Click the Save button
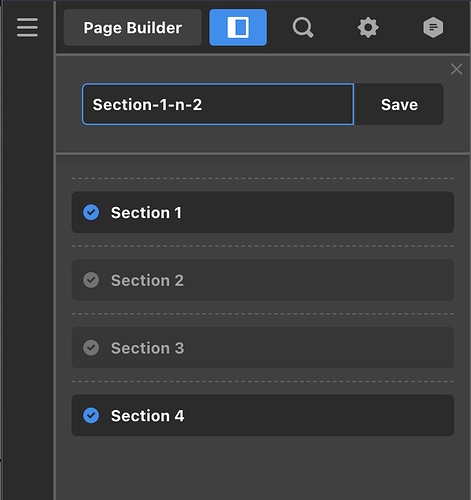Viewport: 471px width, 500px height. (x=399, y=104)
